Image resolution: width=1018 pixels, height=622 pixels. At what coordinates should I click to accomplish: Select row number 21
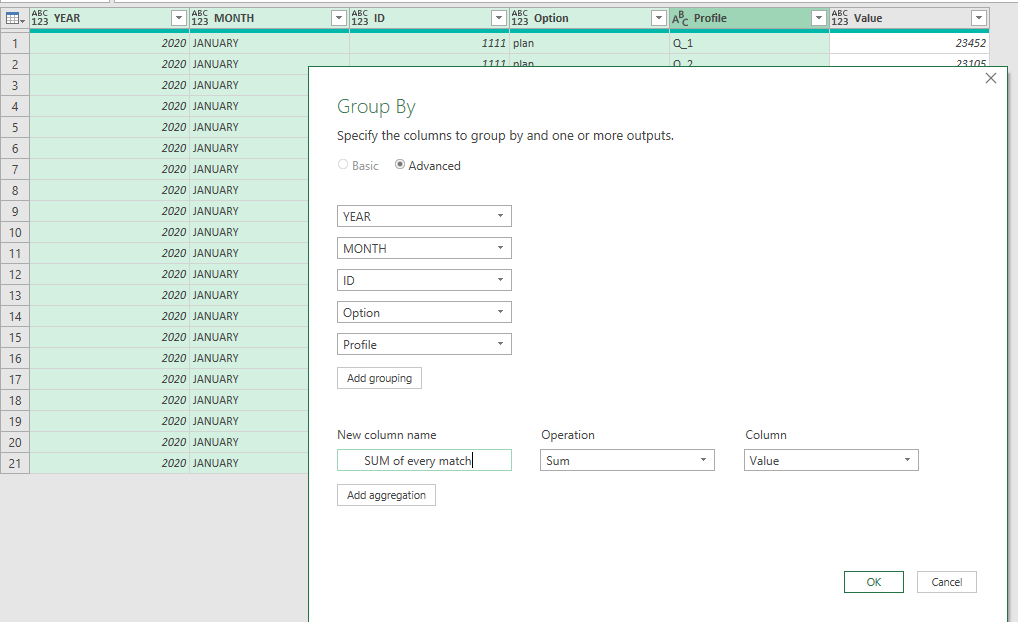(x=15, y=464)
